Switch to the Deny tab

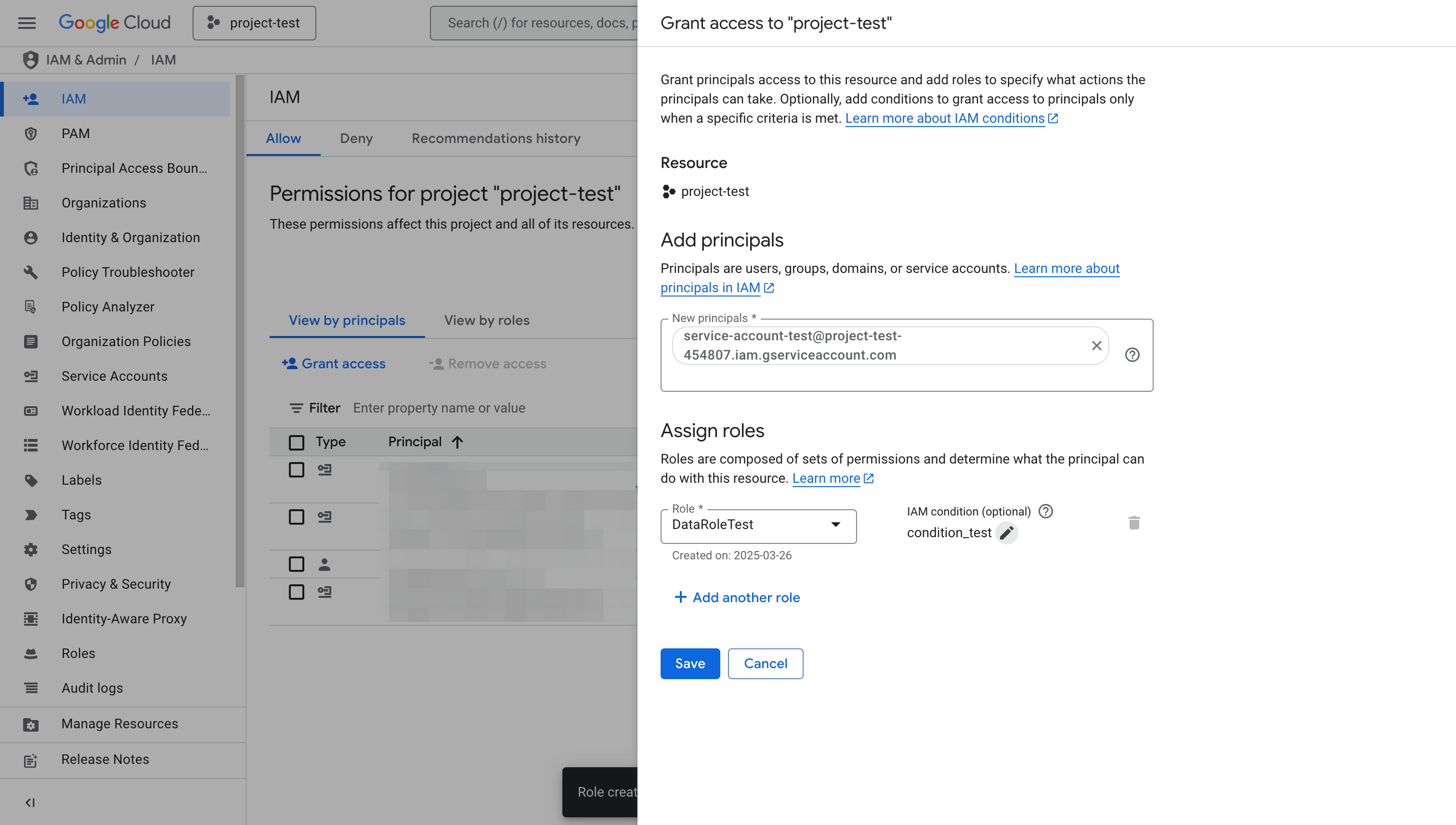click(356, 138)
